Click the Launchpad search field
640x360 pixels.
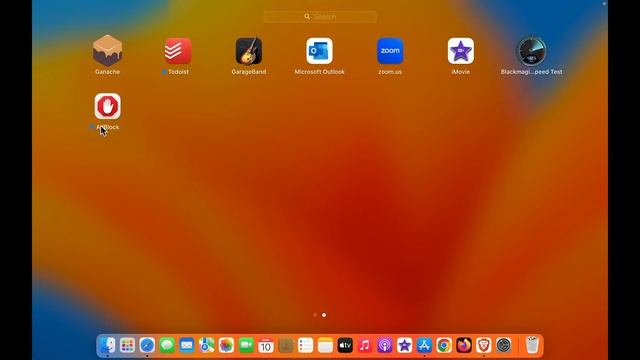point(320,17)
